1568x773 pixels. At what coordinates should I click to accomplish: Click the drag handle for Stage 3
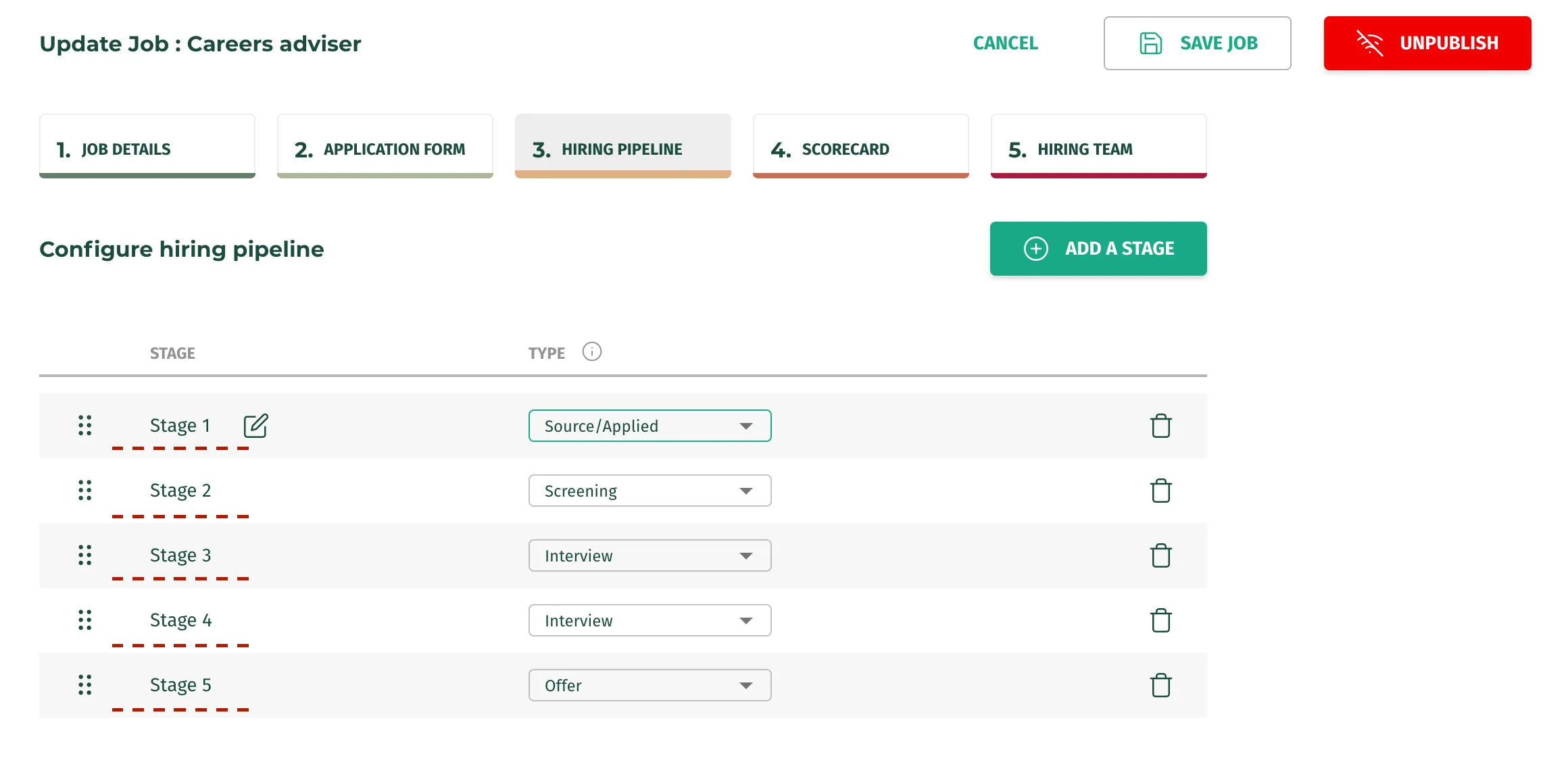coord(84,555)
